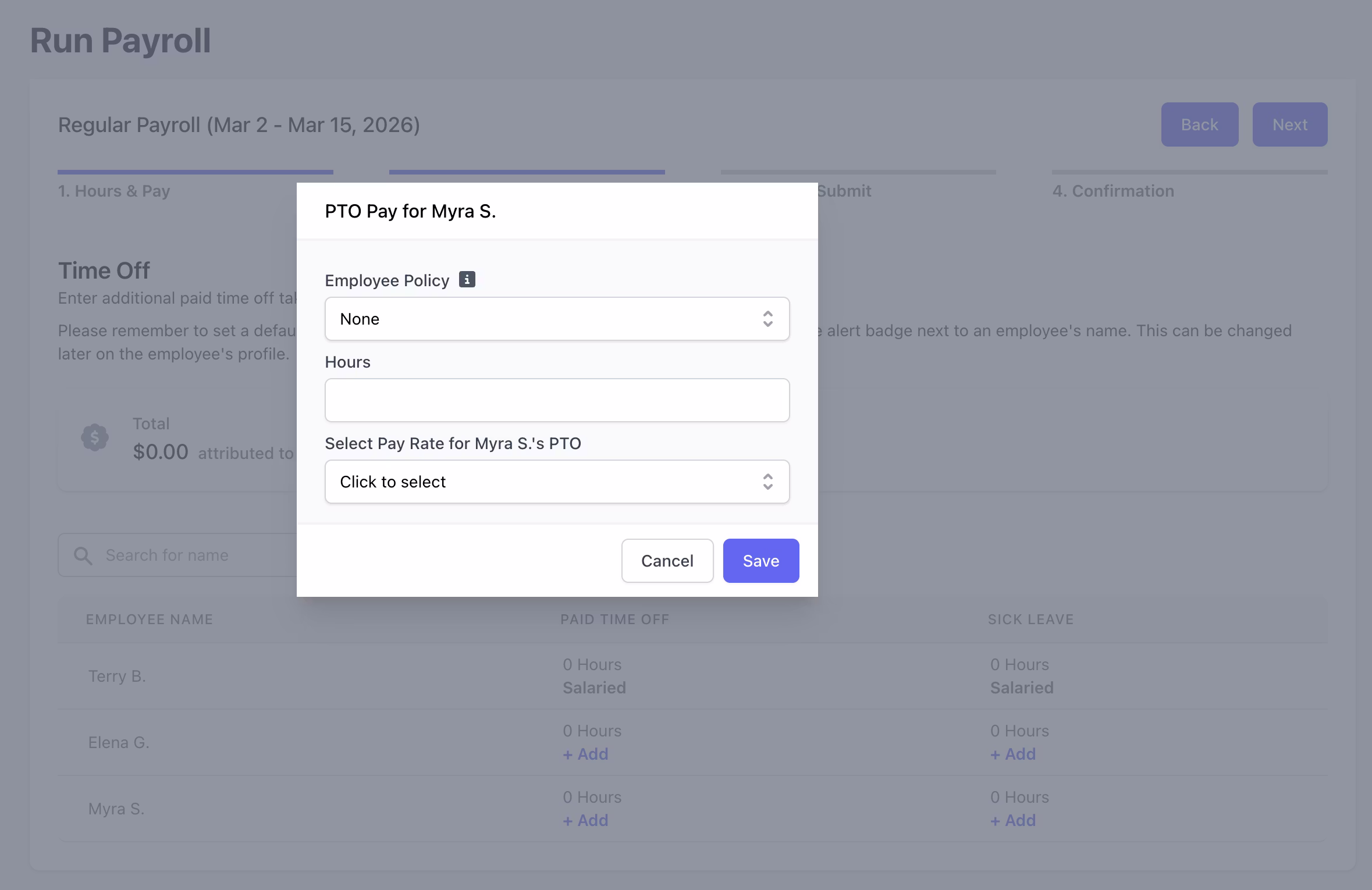The width and height of the screenshot is (1372, 890).
Task: Click the dollar badge icon beside Total
Action: click(x=95, y=437)
